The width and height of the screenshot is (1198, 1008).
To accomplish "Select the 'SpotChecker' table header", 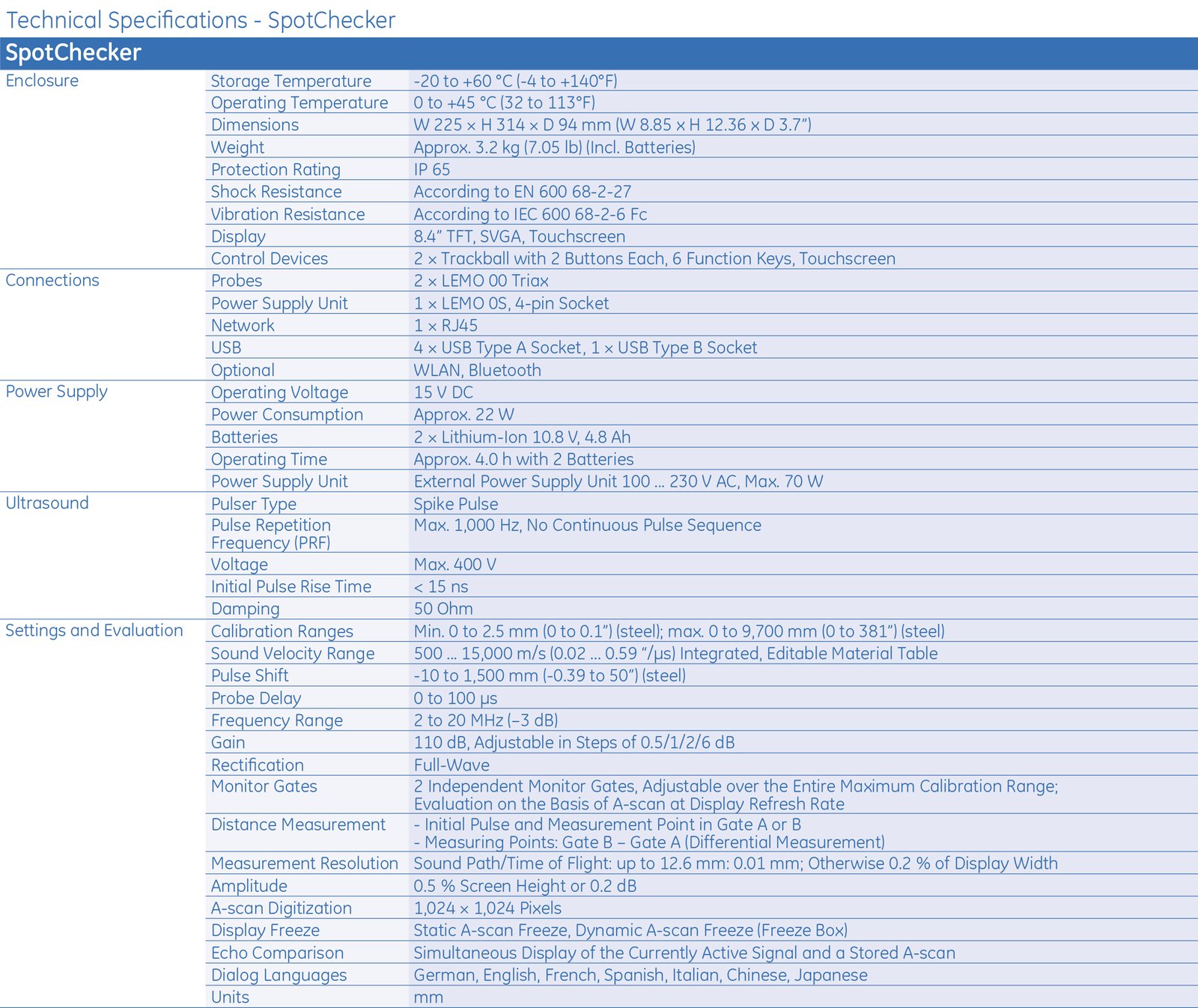I will pyautogui.click(x=73, y=53).
